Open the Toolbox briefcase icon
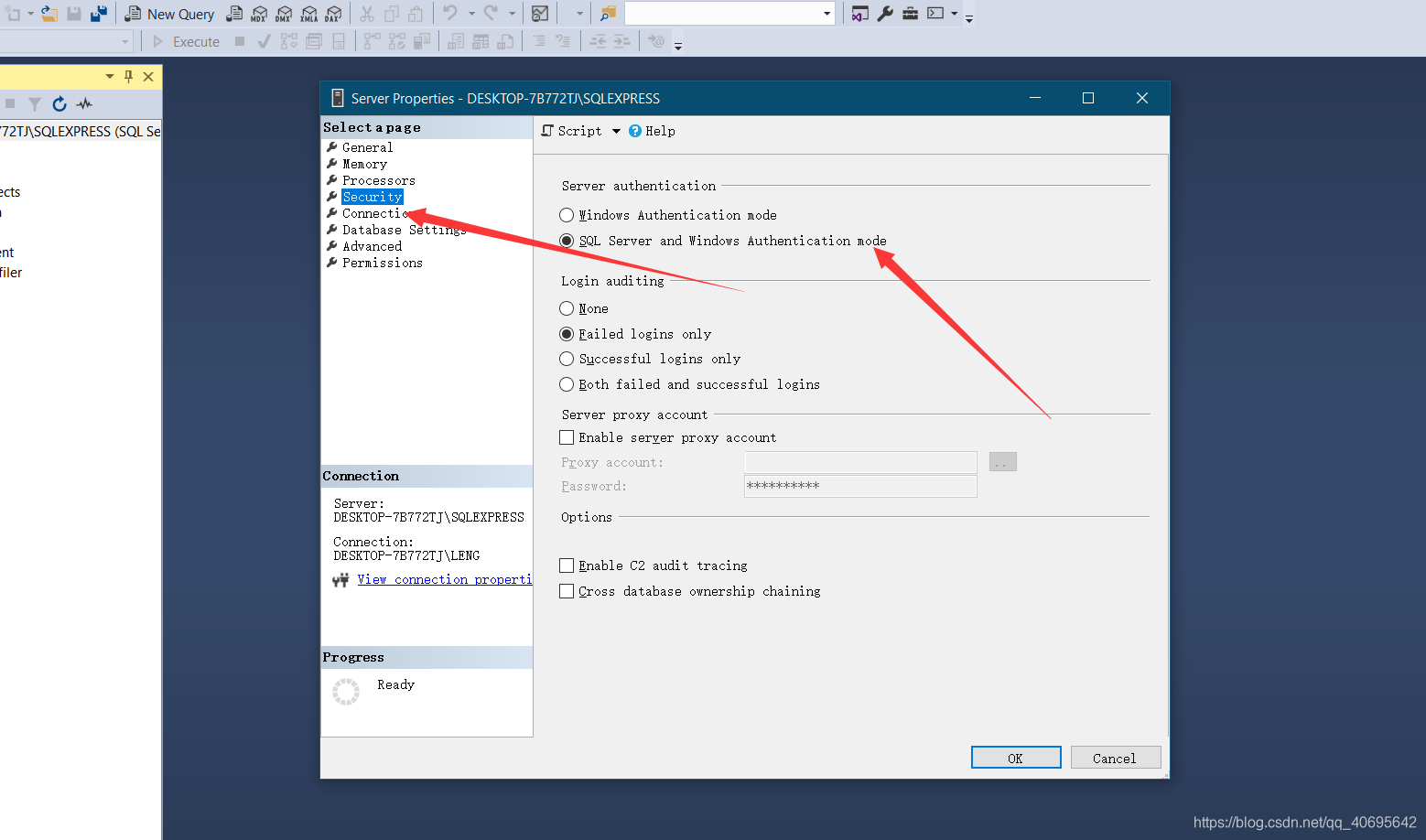Screen dimensions: 1426x840 910,14
